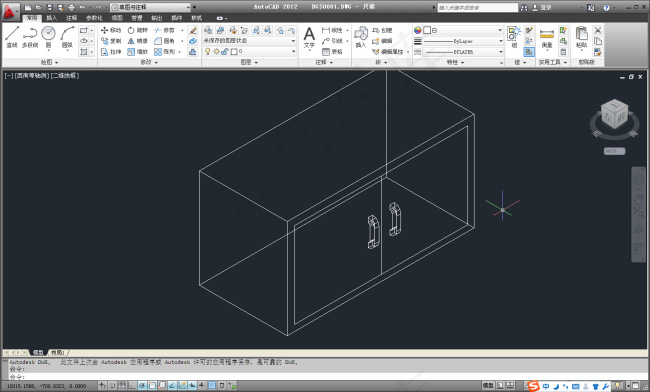Select the Line (直线) drawing tool
This screenshot has height=392, width=650.
pos(12,37)
